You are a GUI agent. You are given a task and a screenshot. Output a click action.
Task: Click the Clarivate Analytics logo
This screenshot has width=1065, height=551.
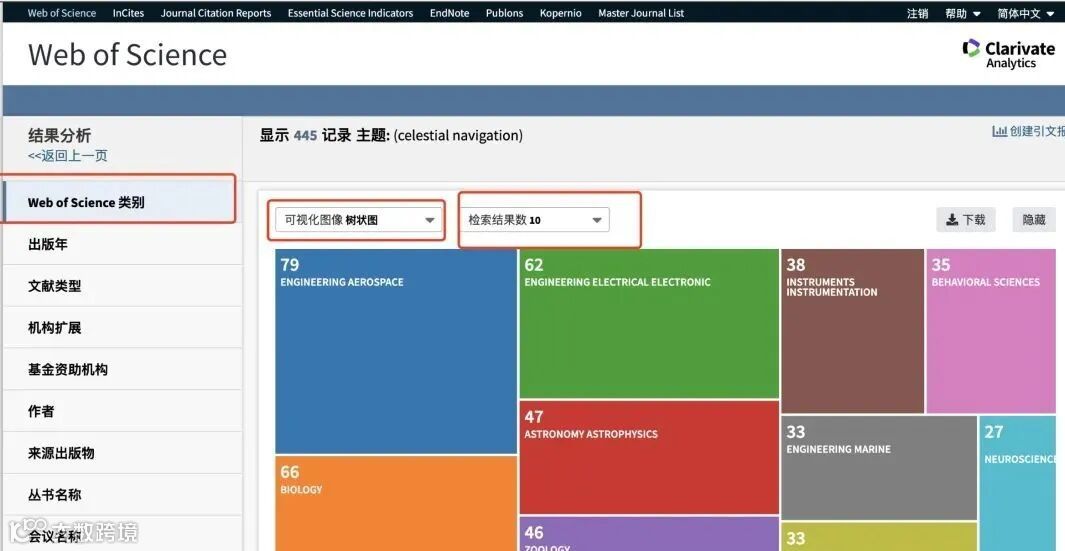click(1009, 54)
